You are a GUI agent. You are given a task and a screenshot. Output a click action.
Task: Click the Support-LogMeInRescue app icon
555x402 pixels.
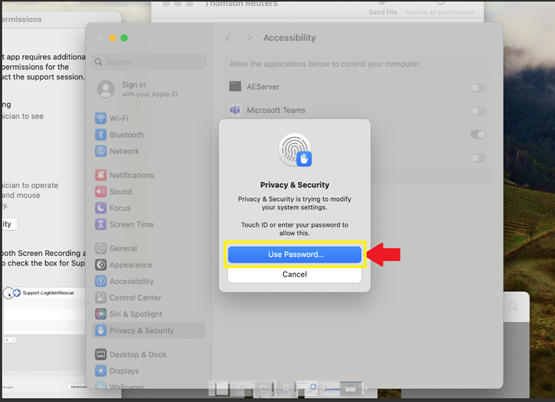pyautogui.click(x=17, y=293)
